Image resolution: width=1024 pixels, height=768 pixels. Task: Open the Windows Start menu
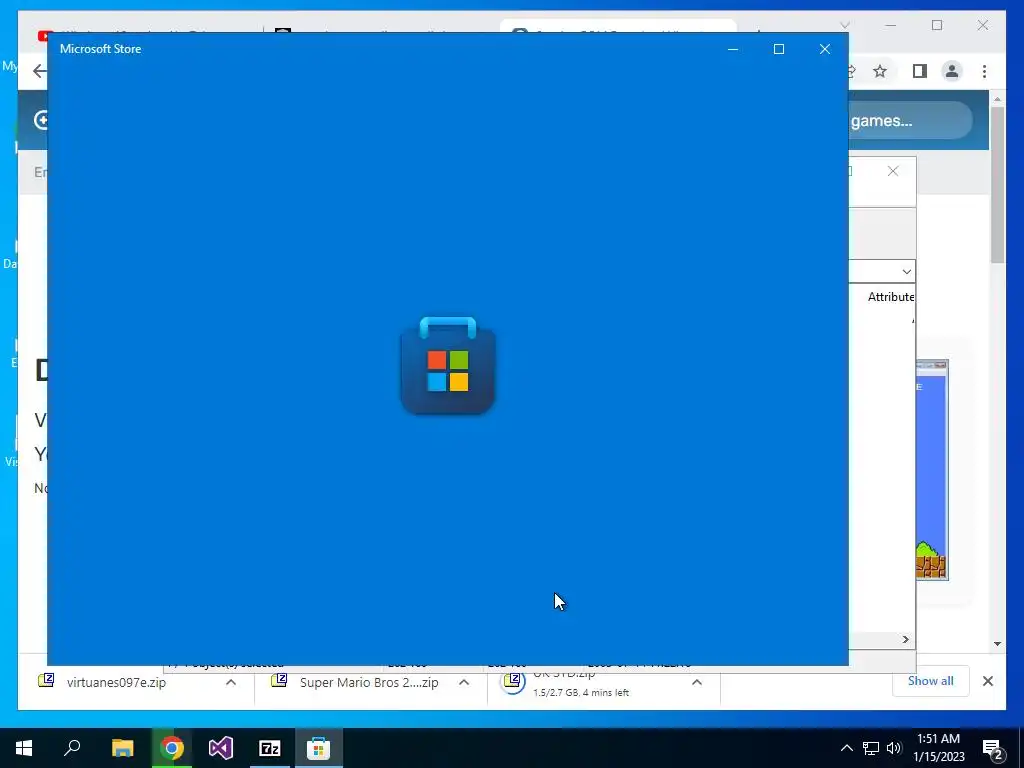tap(24, 748)
